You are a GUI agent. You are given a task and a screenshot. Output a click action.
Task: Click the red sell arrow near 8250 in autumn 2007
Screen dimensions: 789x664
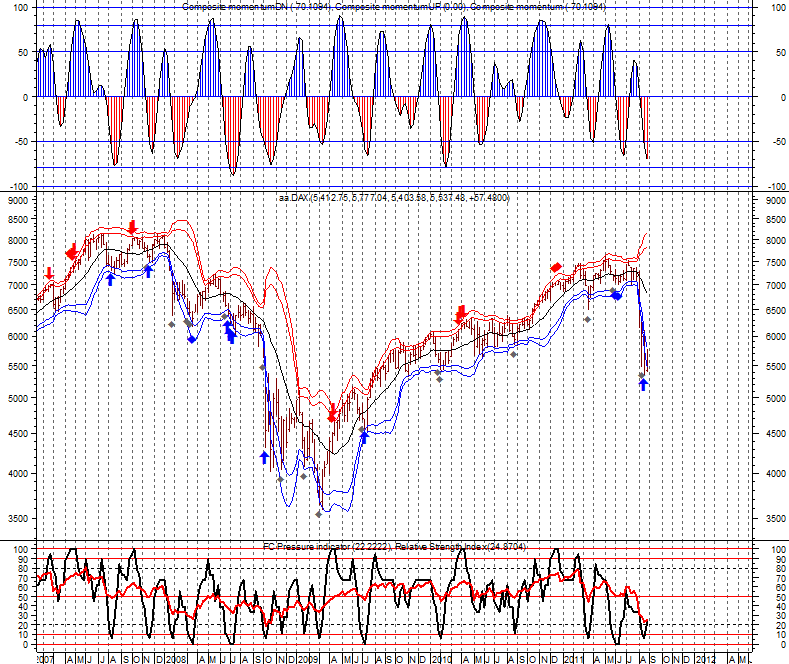pyautogui.click(x=132, y=227)
